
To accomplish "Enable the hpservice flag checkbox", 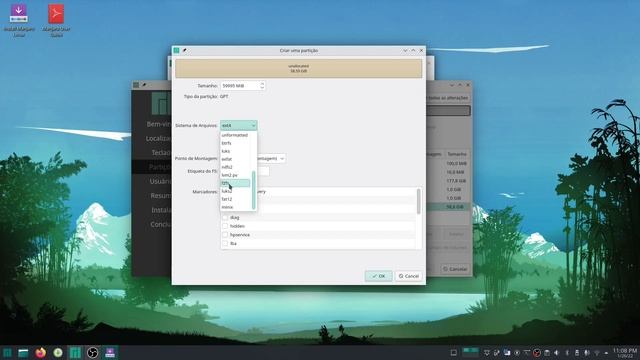I will (225, 235).
